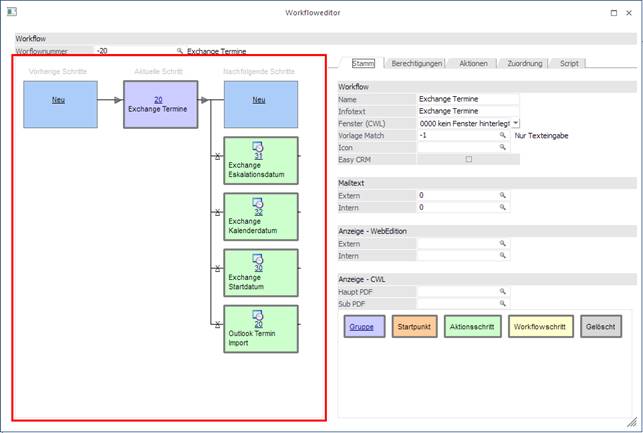Open lookup for Vorlage Match field
The image size is (643, 433).
pyautogui.click(x=504, y=135)
